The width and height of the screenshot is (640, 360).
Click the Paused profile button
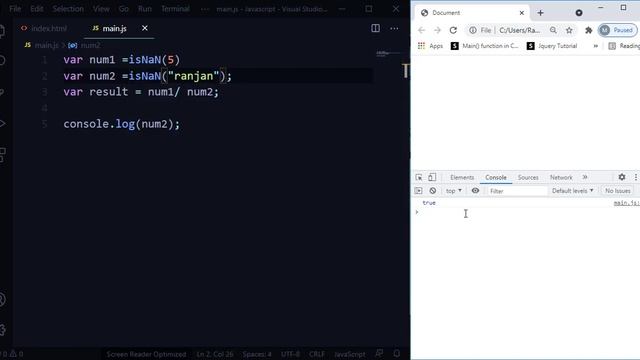pyautogui.click(x=618, y=30)
